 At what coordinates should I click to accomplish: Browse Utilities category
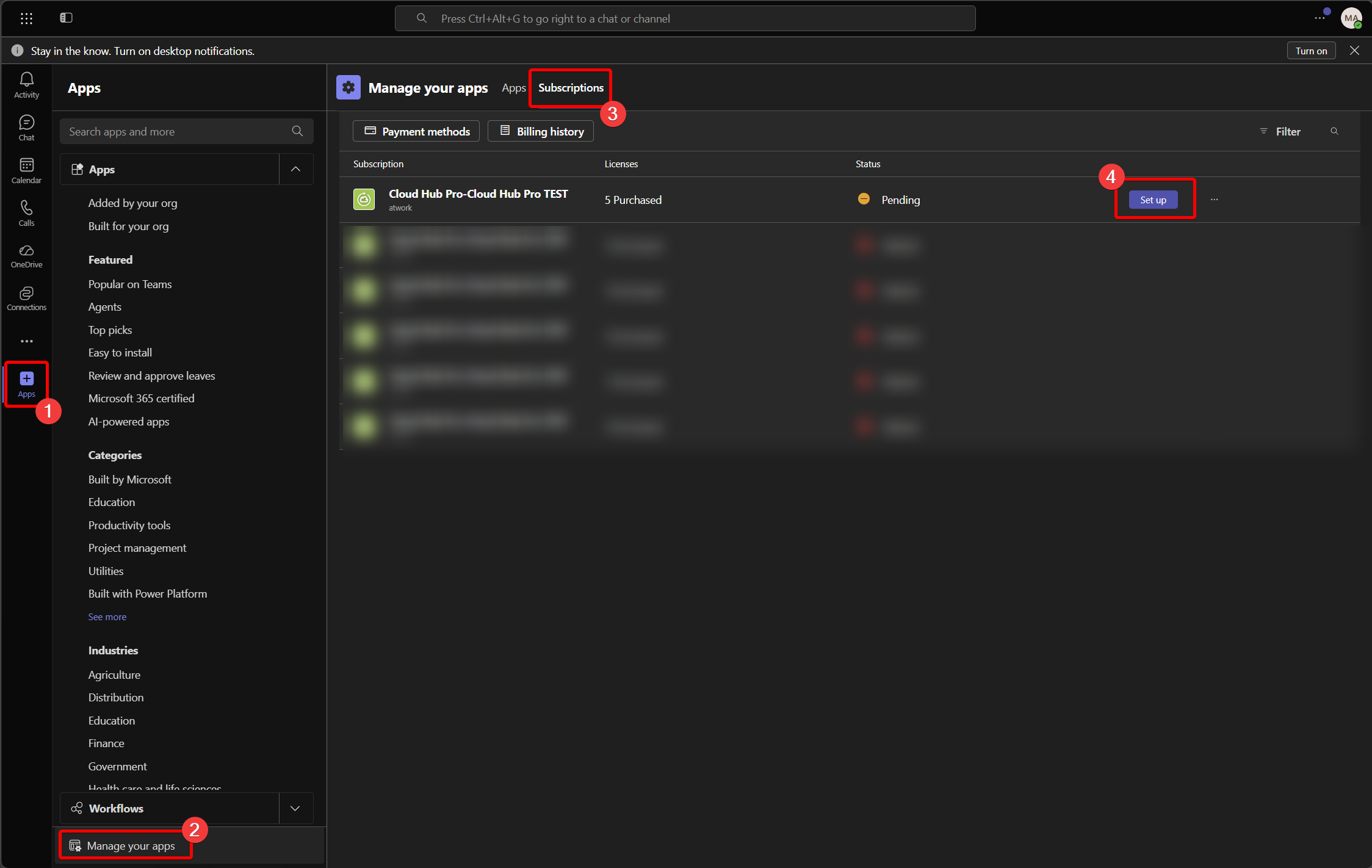(106, 571)
